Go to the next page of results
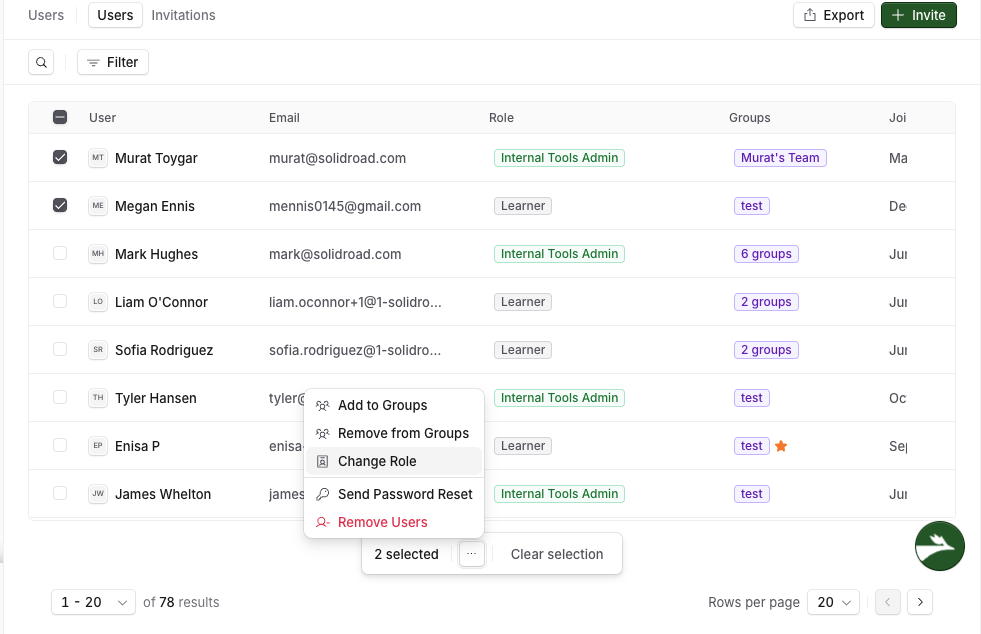981x634 pixels. pos(920,602)
